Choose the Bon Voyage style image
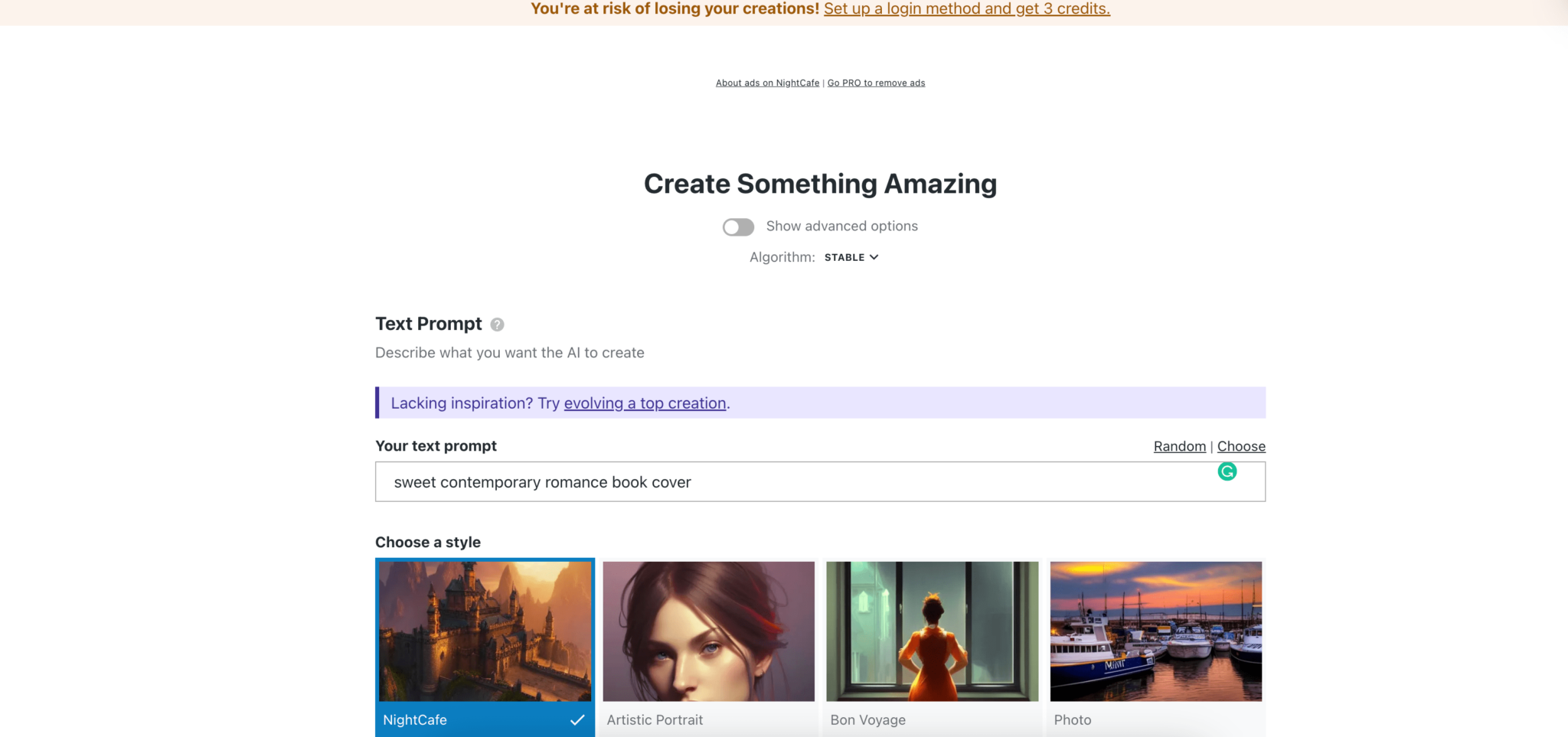Image resolution: width=1568 pixels, height=737 pixels. click(932, 631)
